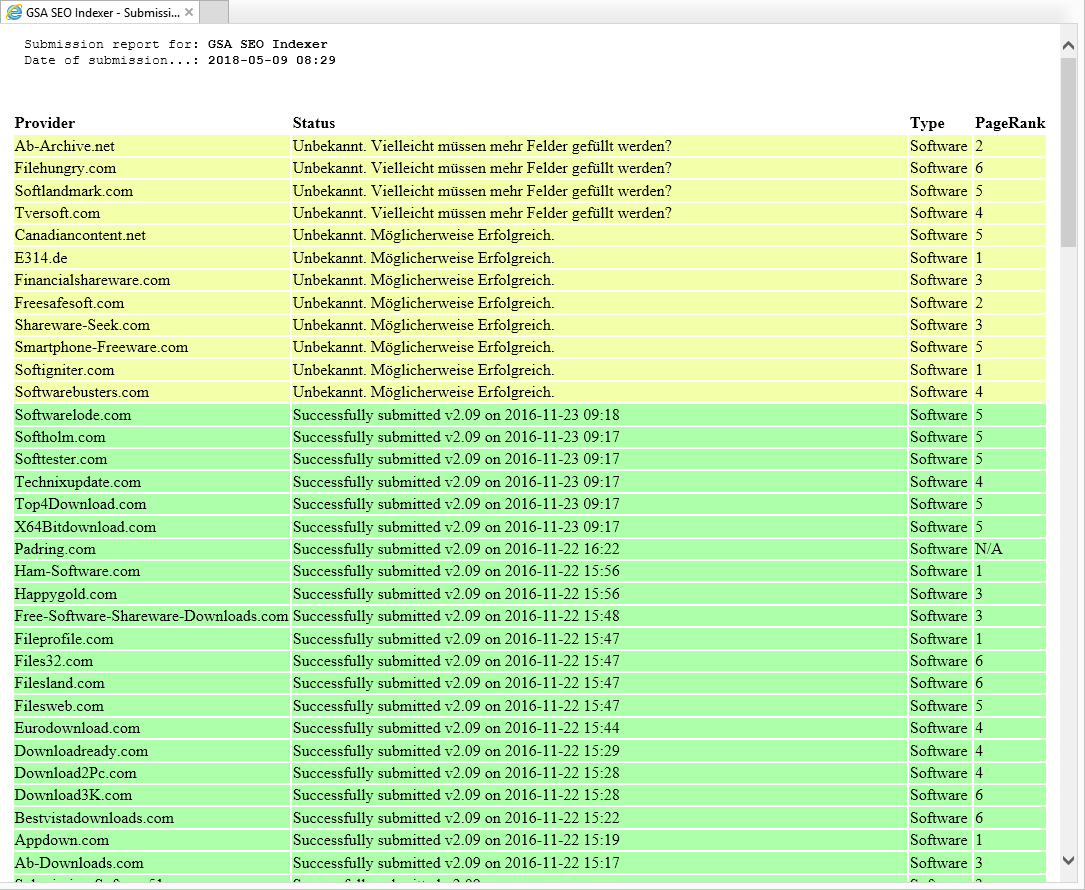Click the Provider column header
The image size is (1085, 890).
[45, 123]
